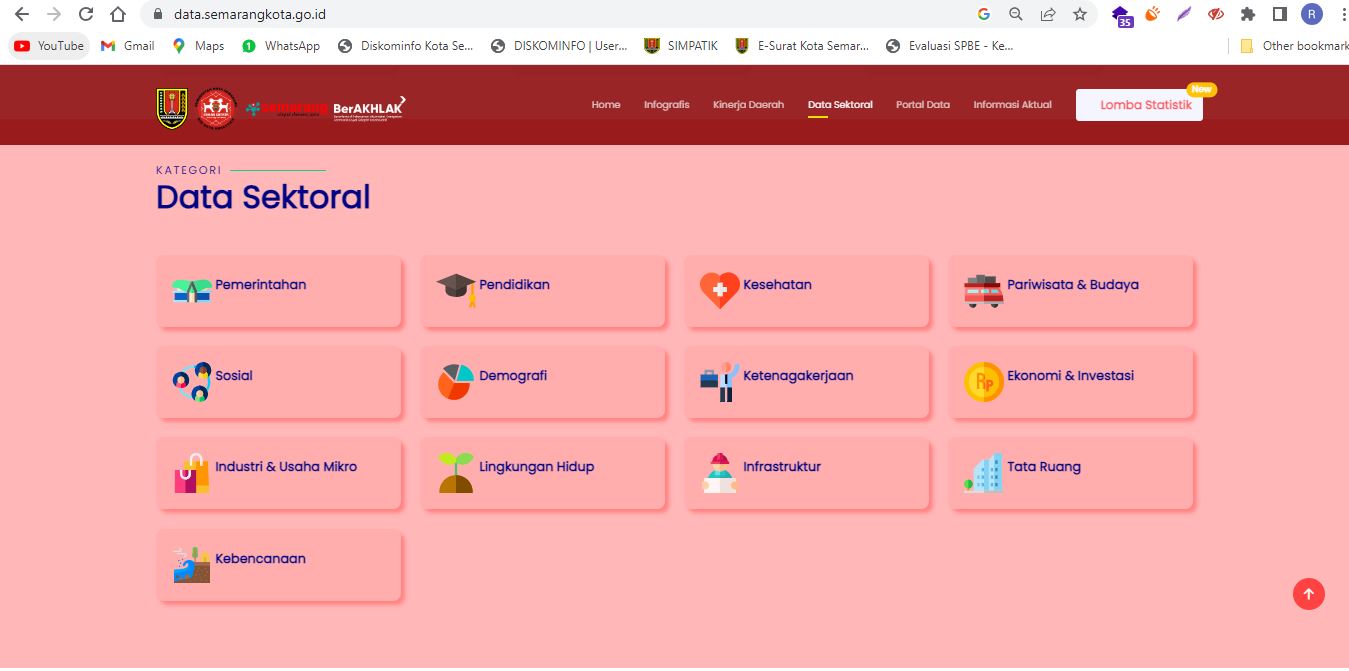
Task: Click the heart Kesehatan icon
Action: tap(719, 290)
